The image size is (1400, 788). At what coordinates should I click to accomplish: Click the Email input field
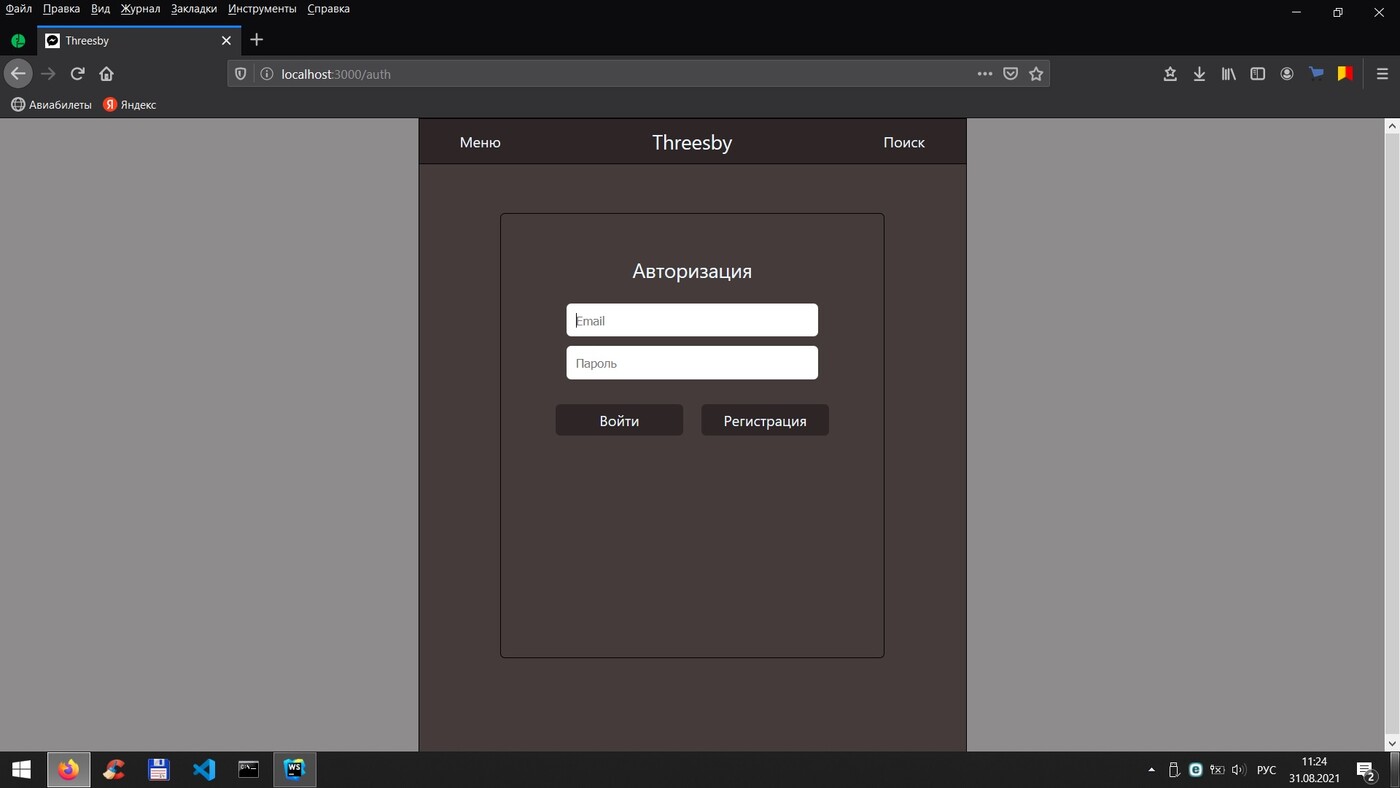pos(692,321)
